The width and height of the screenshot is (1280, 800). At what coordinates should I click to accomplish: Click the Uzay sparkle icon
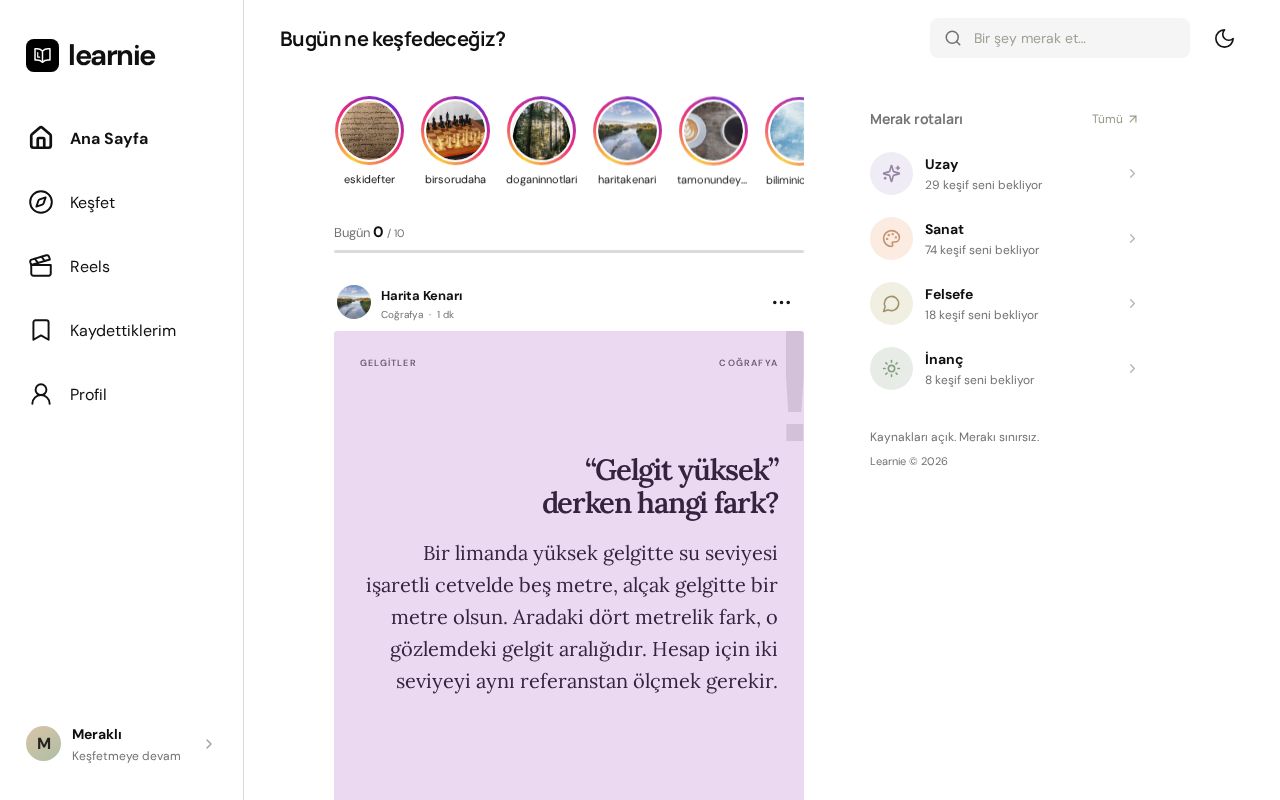(x=891, y=173)
